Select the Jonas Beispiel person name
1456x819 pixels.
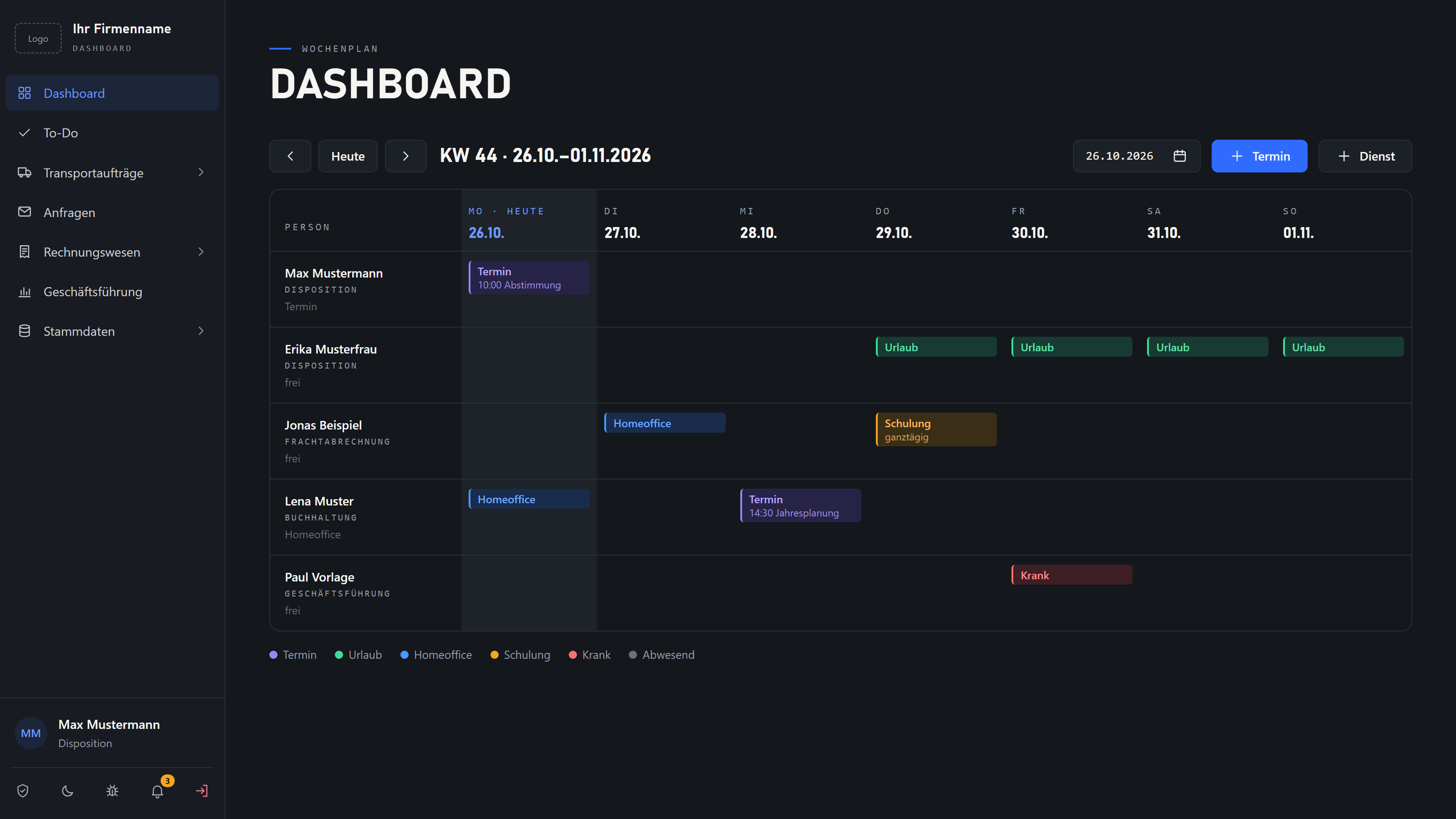pos(324,425)
